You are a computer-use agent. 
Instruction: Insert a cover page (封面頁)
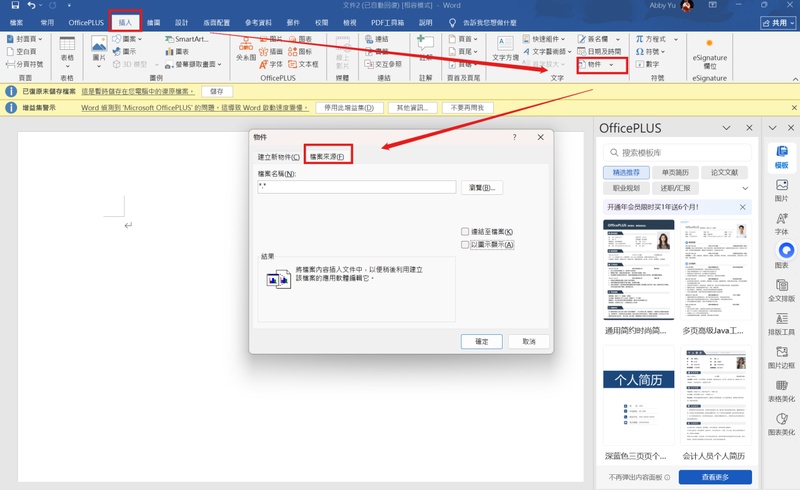pyautogui.click(x=24, y=39)
